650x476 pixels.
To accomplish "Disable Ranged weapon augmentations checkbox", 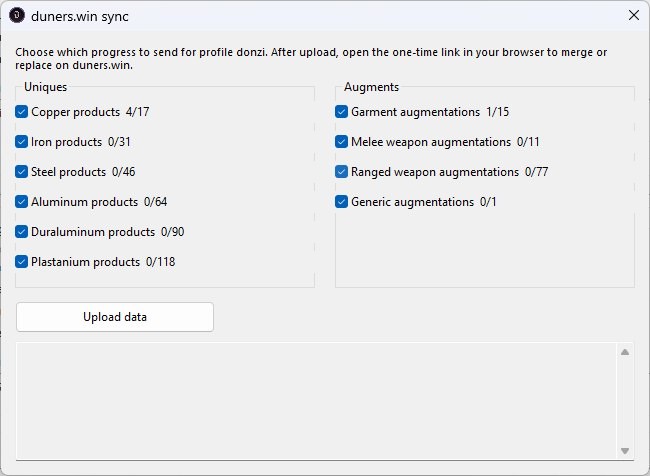I will click(x=341, y=172).
